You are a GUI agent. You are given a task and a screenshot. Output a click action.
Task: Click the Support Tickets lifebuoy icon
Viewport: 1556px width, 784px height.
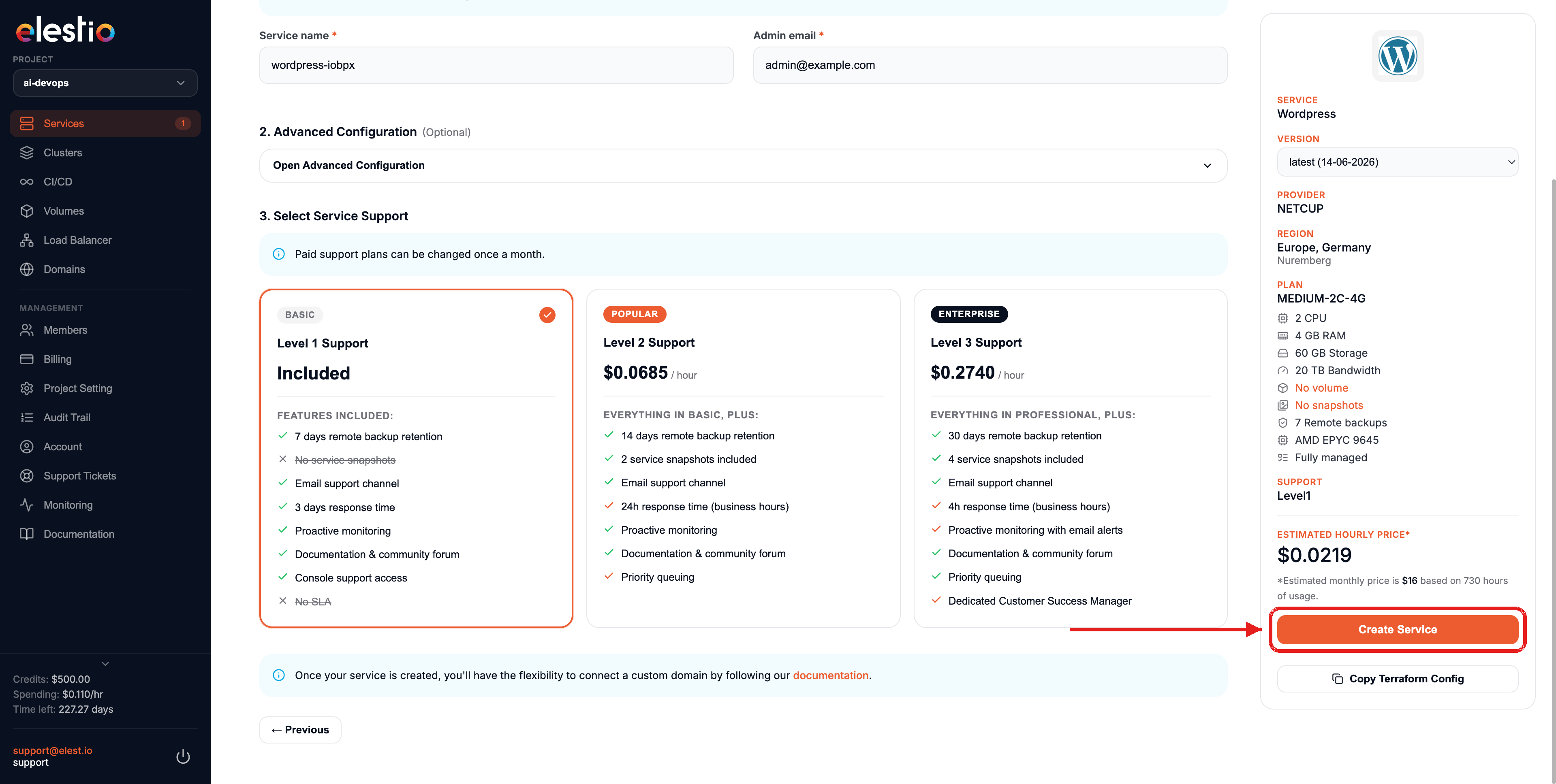tap(27, 475)
